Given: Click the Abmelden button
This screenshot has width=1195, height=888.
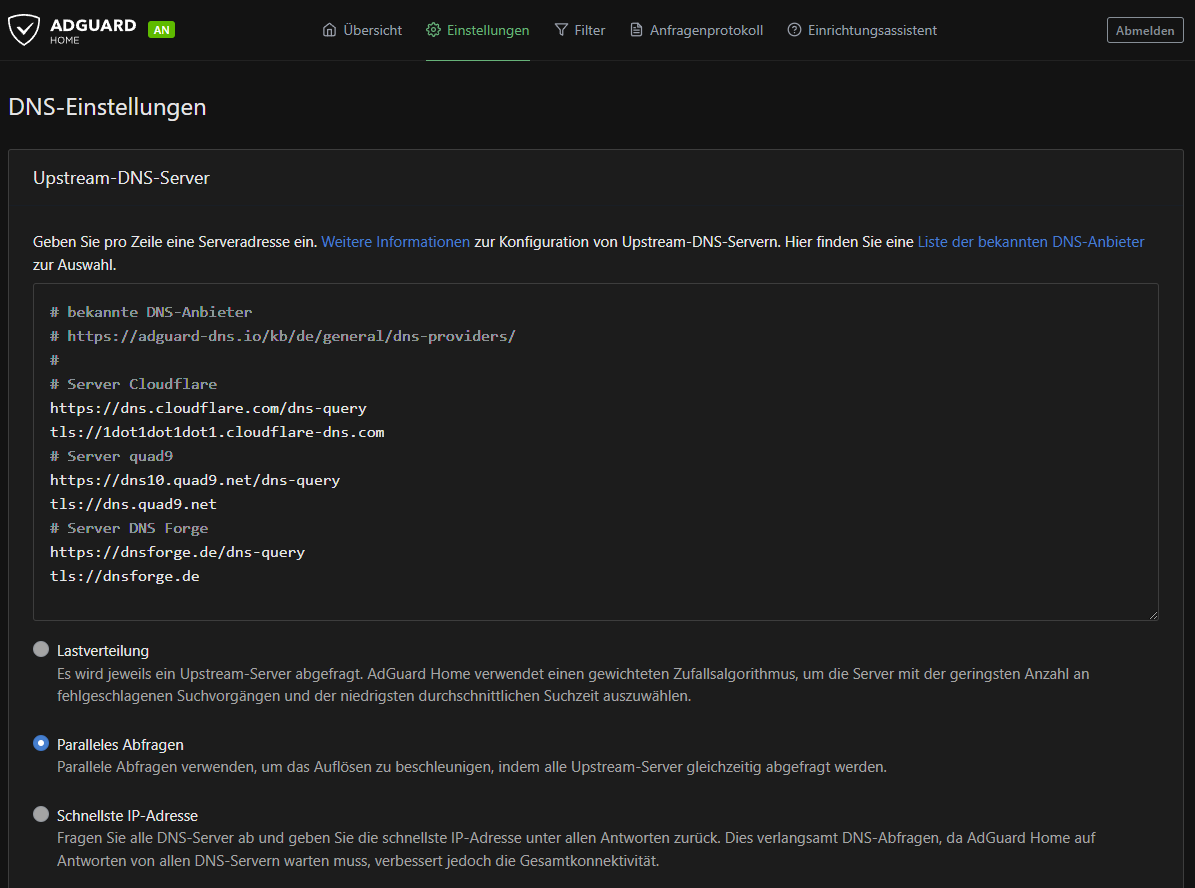Looking at the screenshot, I should tap(1145, 30).
